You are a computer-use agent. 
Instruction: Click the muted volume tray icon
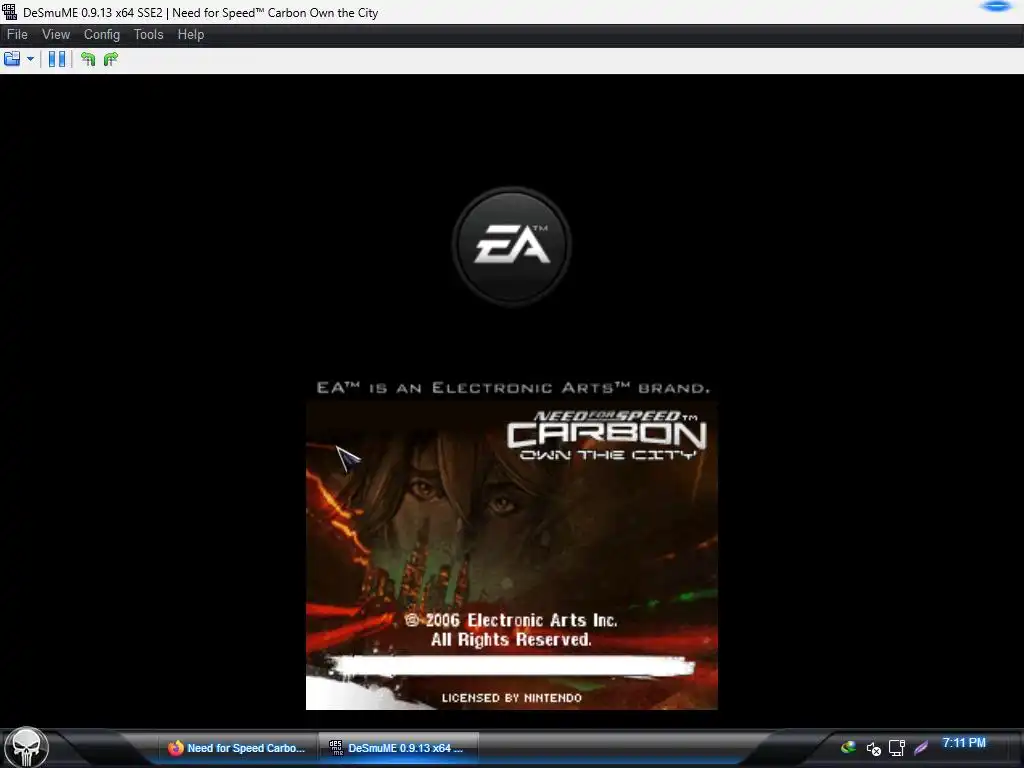pos(873,748)
